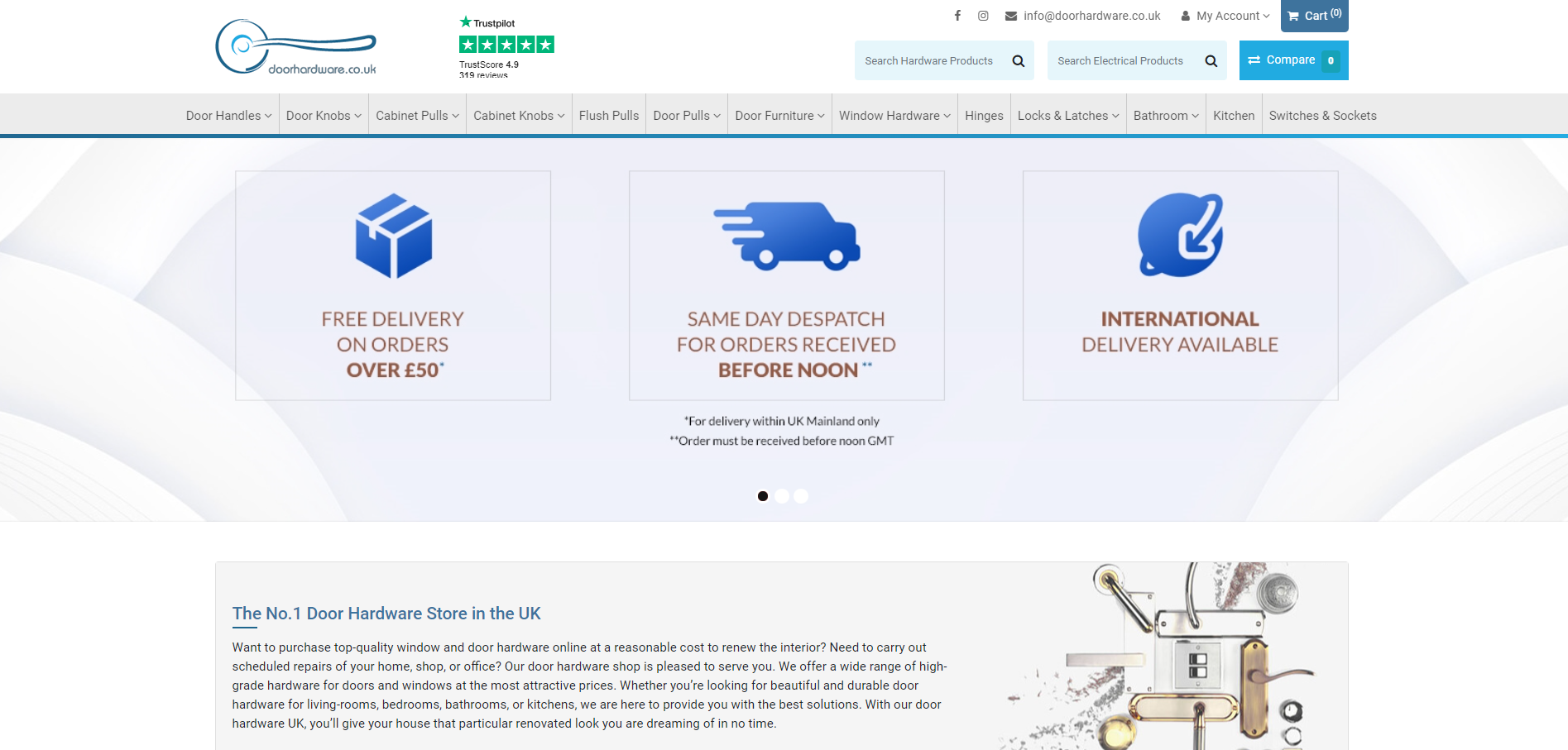
Task: Click the Search Hardware Products field
Action: 929,61
